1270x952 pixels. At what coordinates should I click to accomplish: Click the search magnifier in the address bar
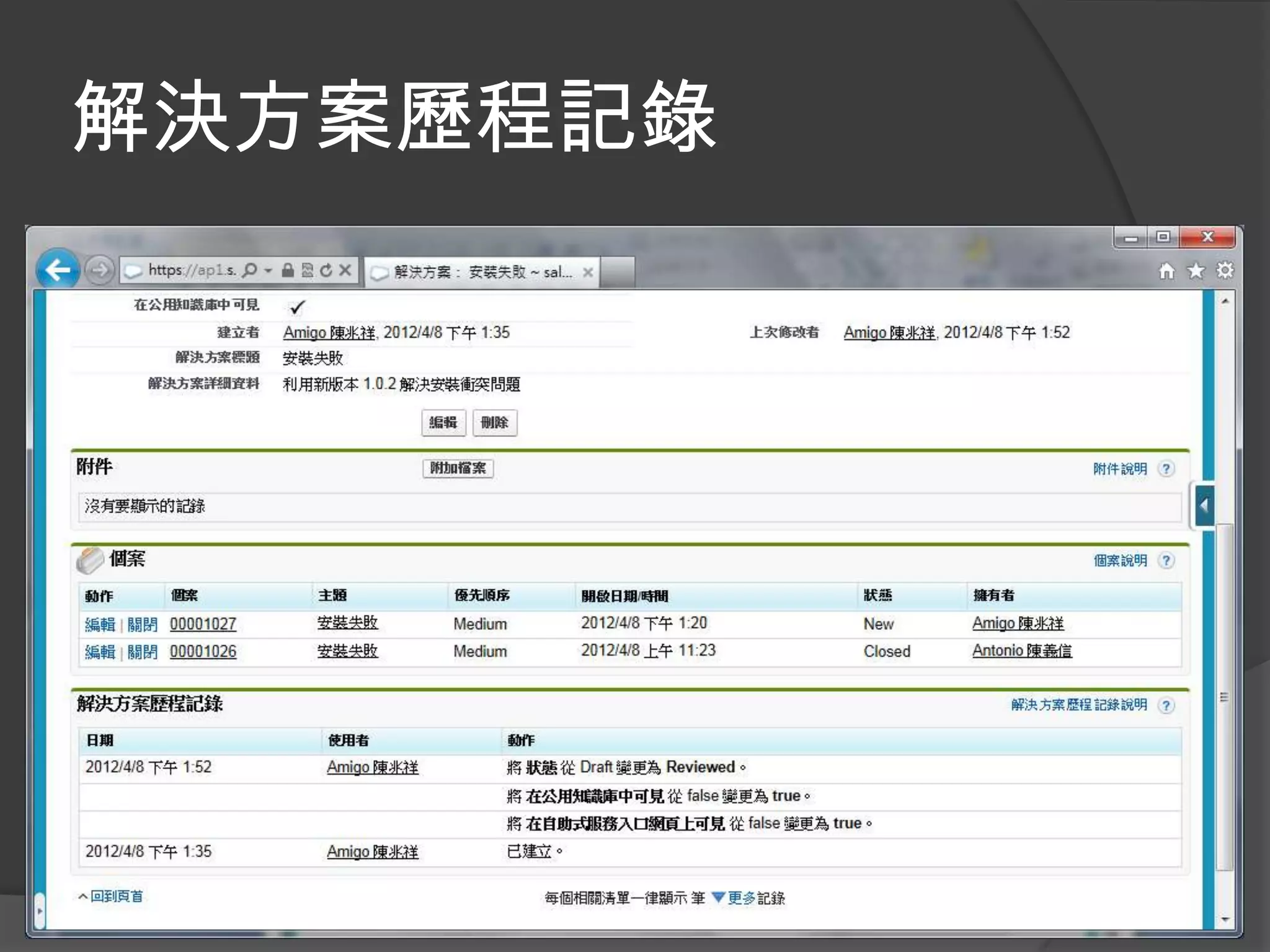(x=249, y=270)
